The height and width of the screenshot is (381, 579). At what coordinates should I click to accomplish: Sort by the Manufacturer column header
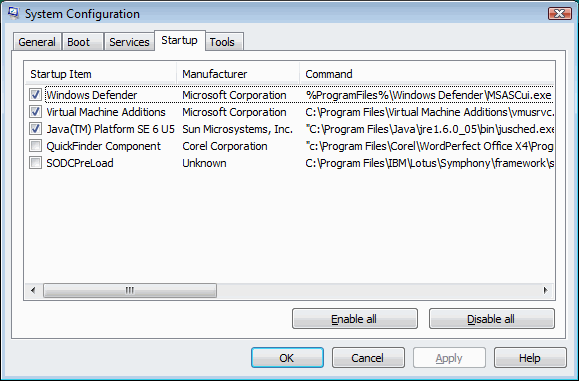coord(238,74)
